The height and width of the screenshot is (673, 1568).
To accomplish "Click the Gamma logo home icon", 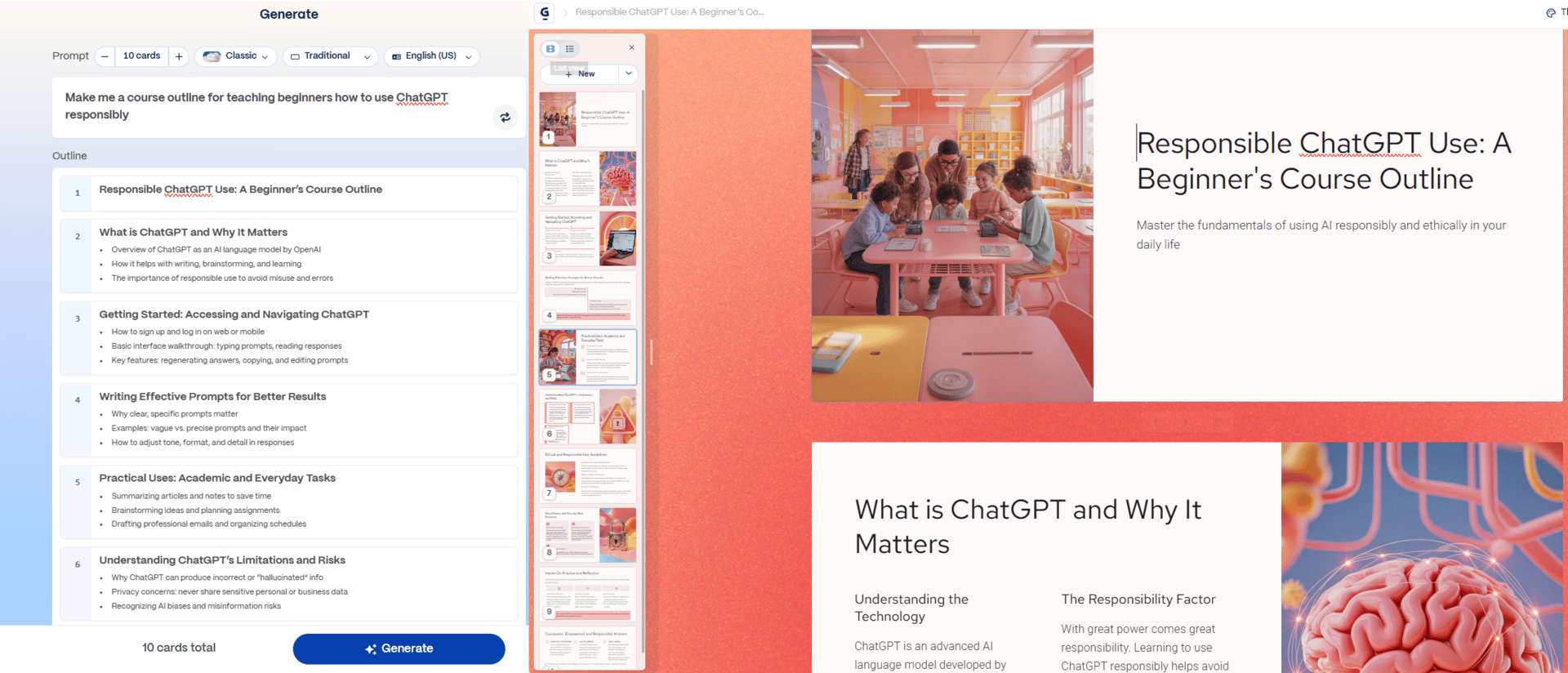I will pos(545,12).
